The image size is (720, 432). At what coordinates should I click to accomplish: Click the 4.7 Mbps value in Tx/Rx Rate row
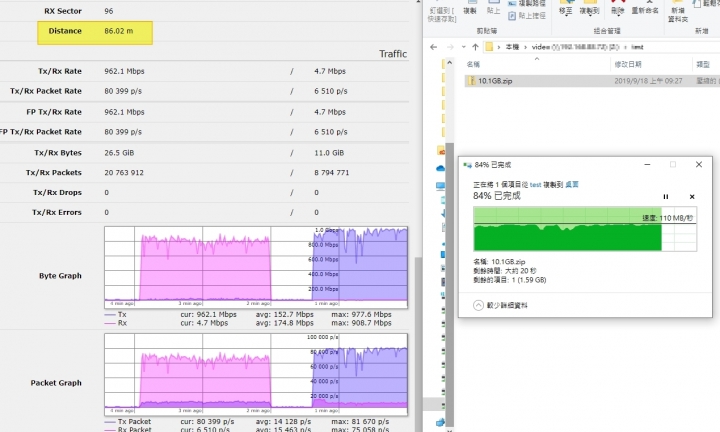click(x=330, y=71)
